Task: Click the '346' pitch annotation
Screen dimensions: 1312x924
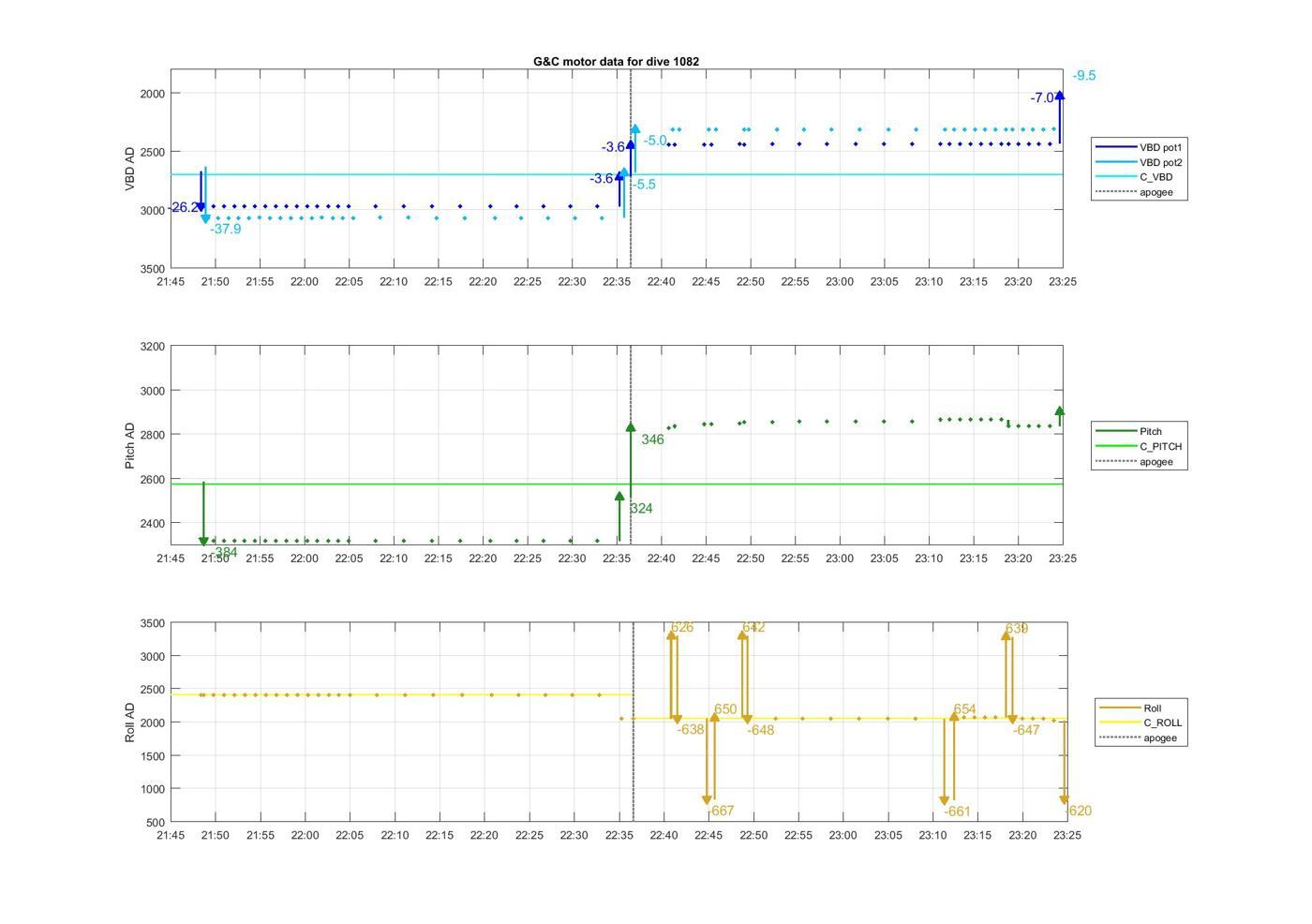Action: [652, 440]
